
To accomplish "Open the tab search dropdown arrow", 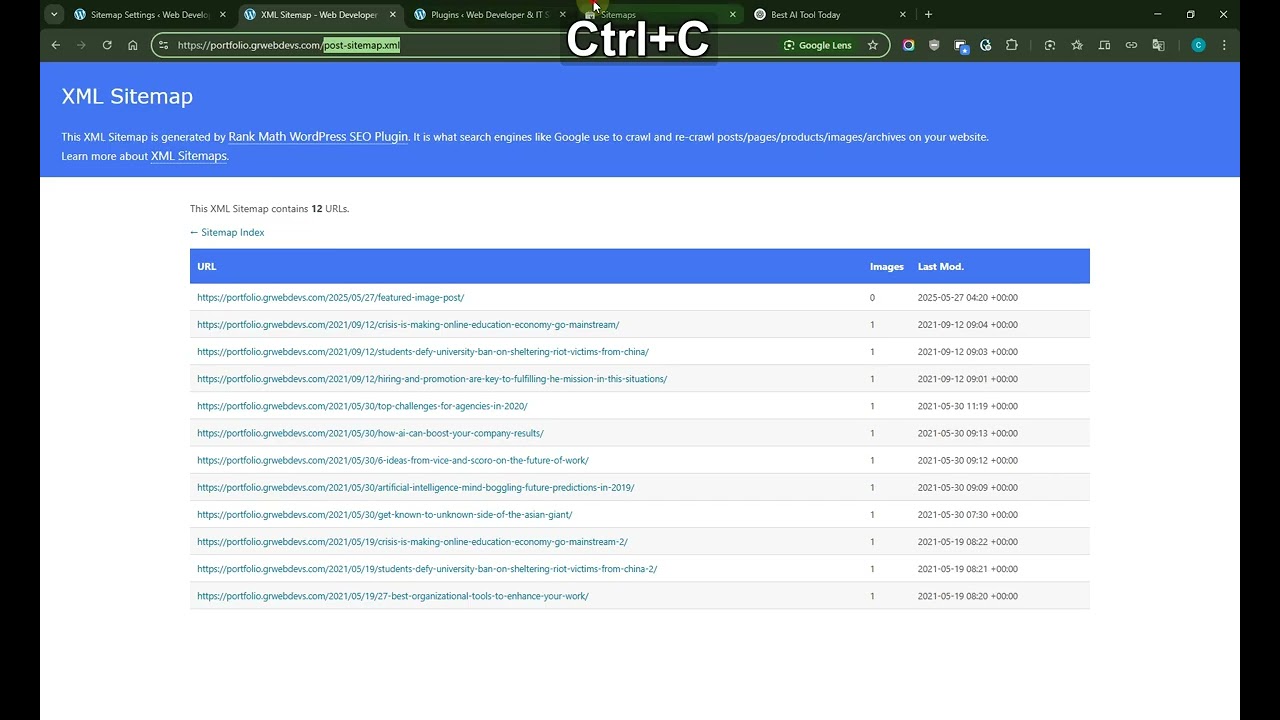I will pos(54,14).
